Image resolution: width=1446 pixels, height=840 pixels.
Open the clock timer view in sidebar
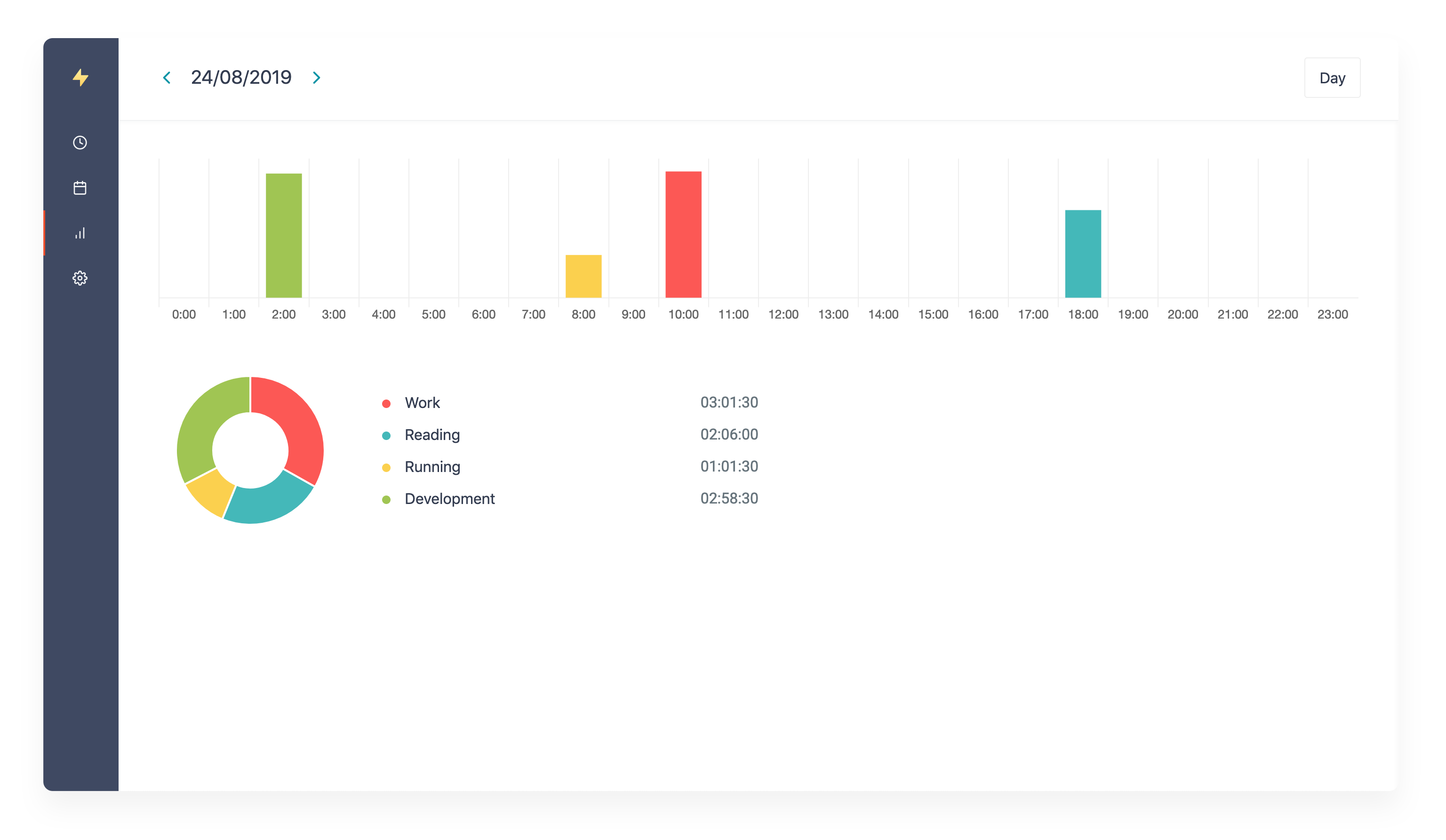80,142
